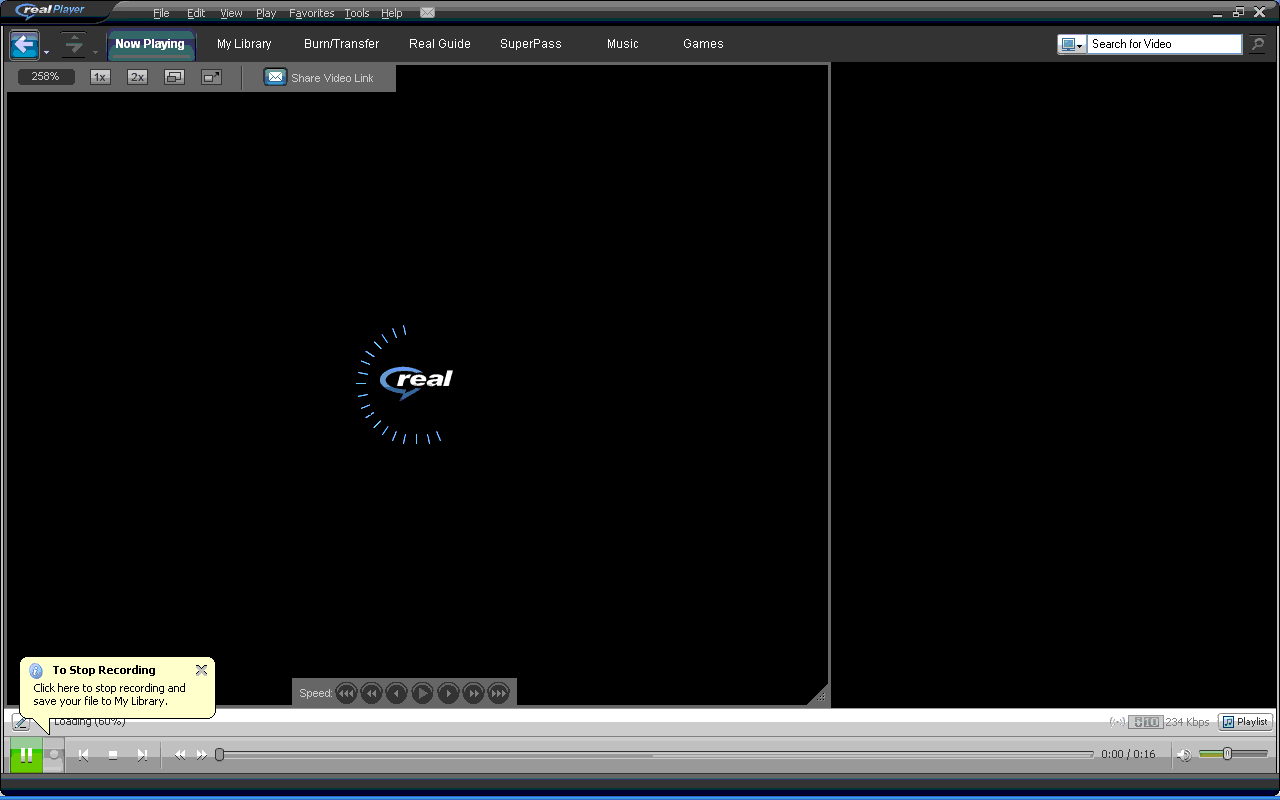Click the edit clip info pencil icon
This screenshot has height=800, width=1280.
tap(20, 721)
